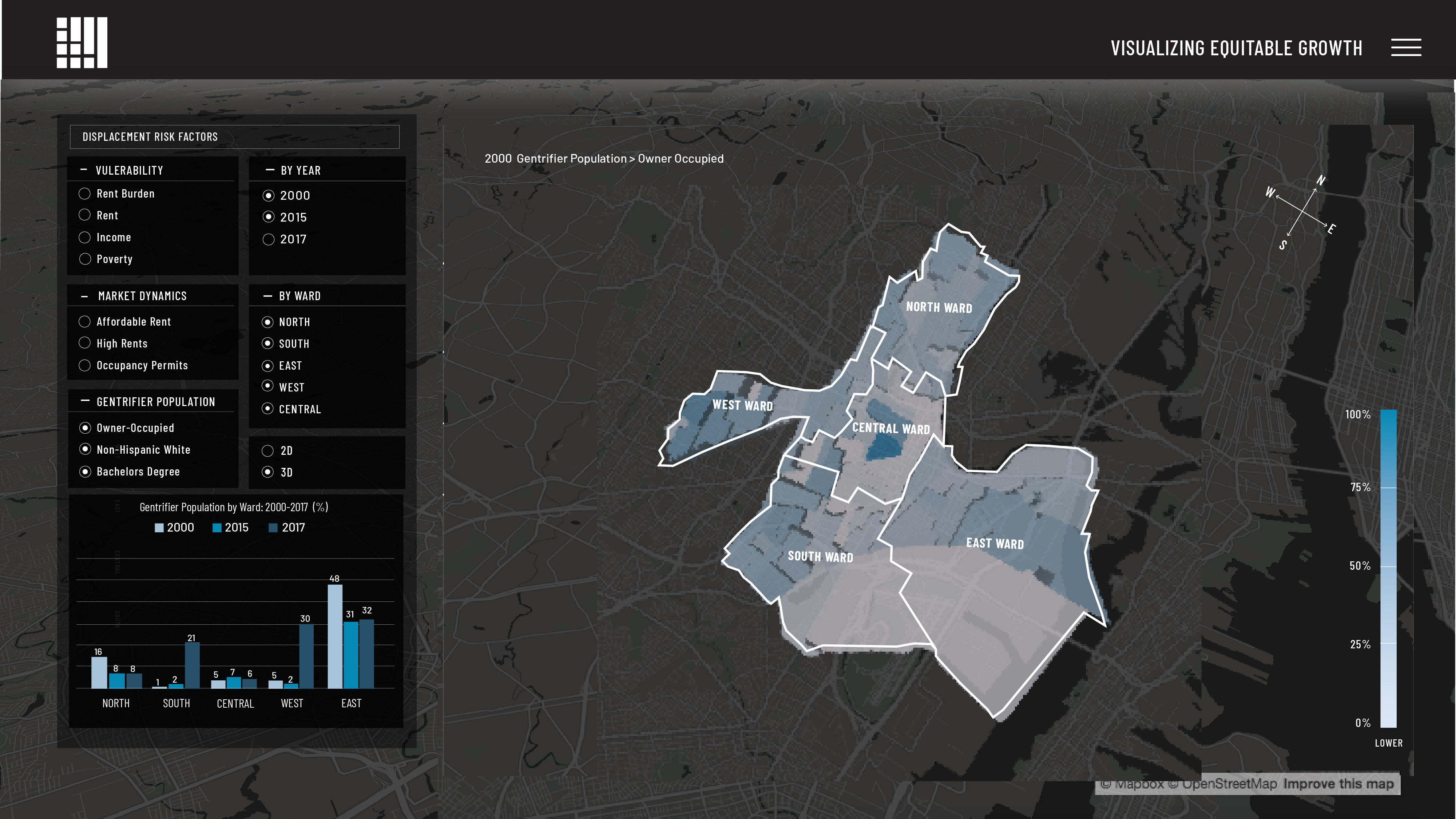Screen dimensions: 1456x819
Task: Click the 2017 legend square in chart
Action: (x=273, y=528)
